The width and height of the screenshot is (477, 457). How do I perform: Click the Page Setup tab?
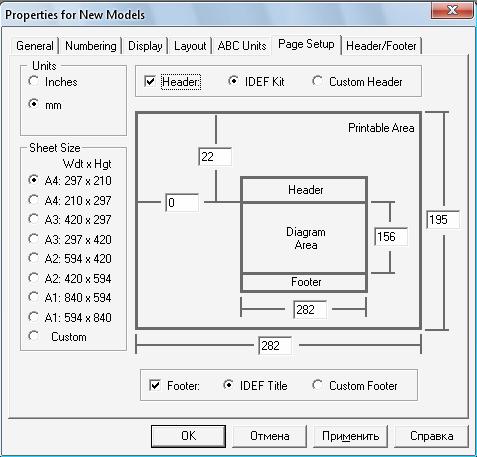tap(306, 44)
